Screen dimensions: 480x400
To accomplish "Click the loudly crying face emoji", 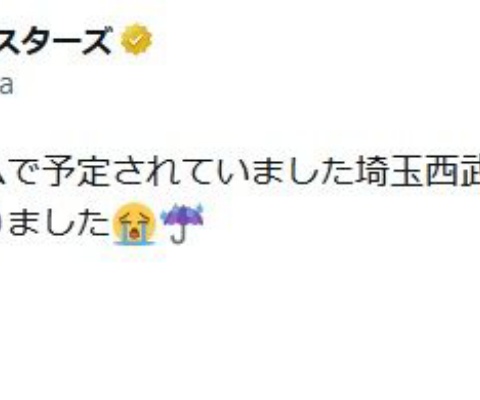I will coord(134,223).
